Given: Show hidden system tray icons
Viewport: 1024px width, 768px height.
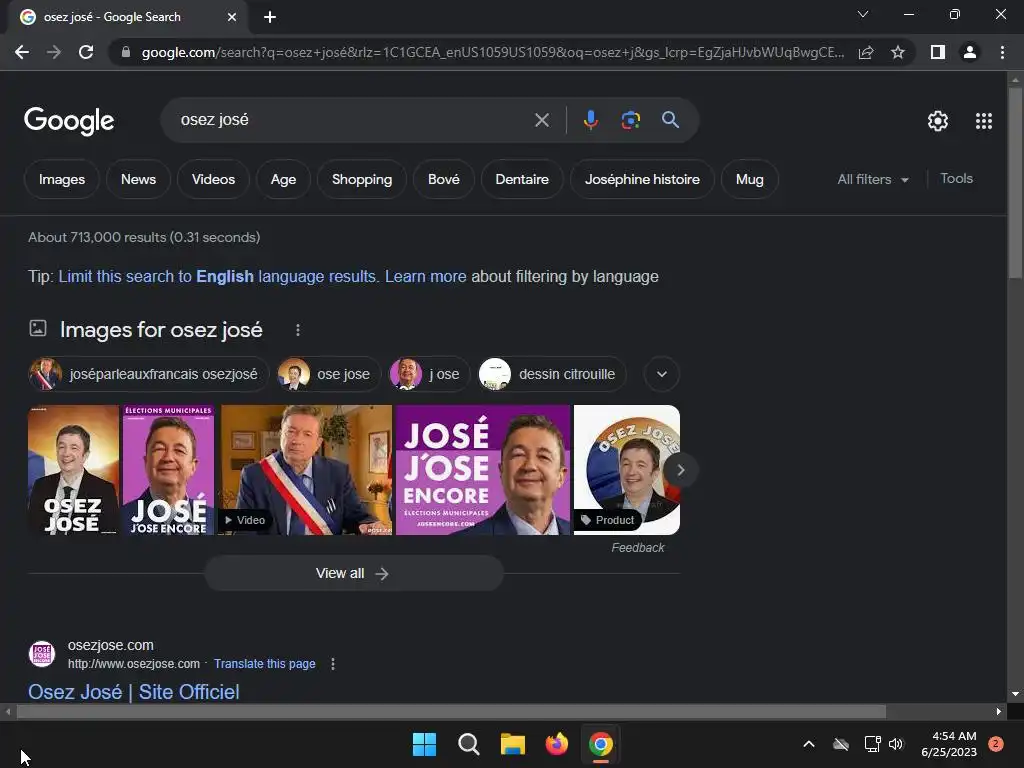Looking at the screenshot, I should click(808, 744).
